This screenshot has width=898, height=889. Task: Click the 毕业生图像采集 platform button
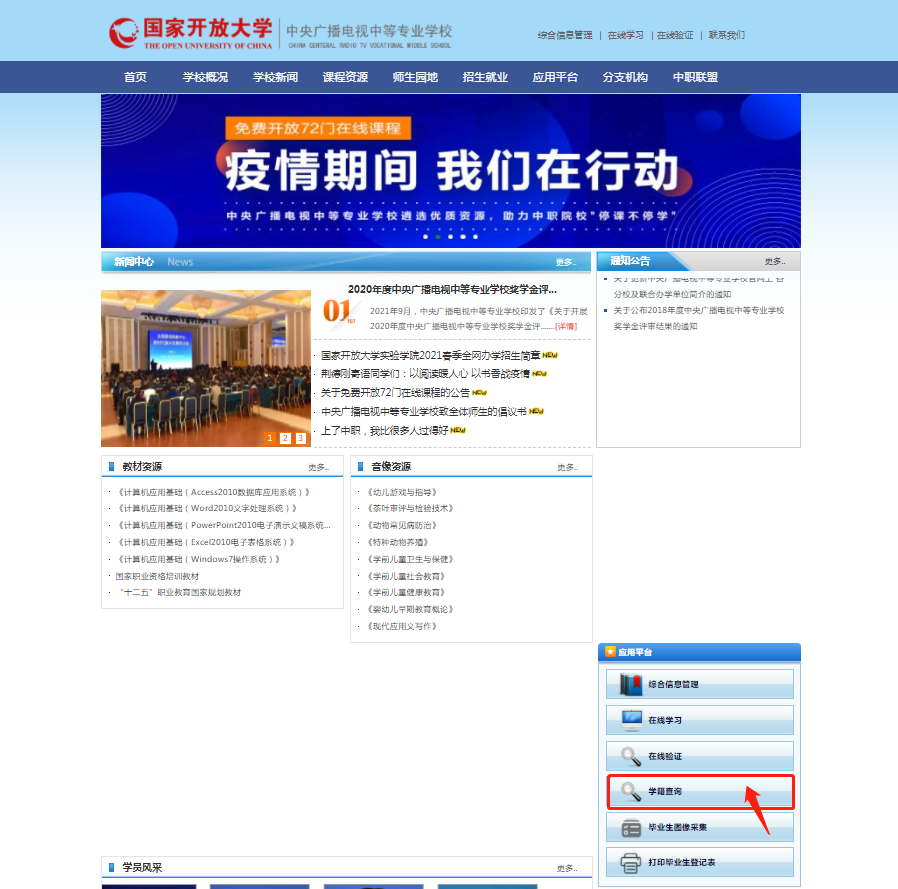coord(700,828)
